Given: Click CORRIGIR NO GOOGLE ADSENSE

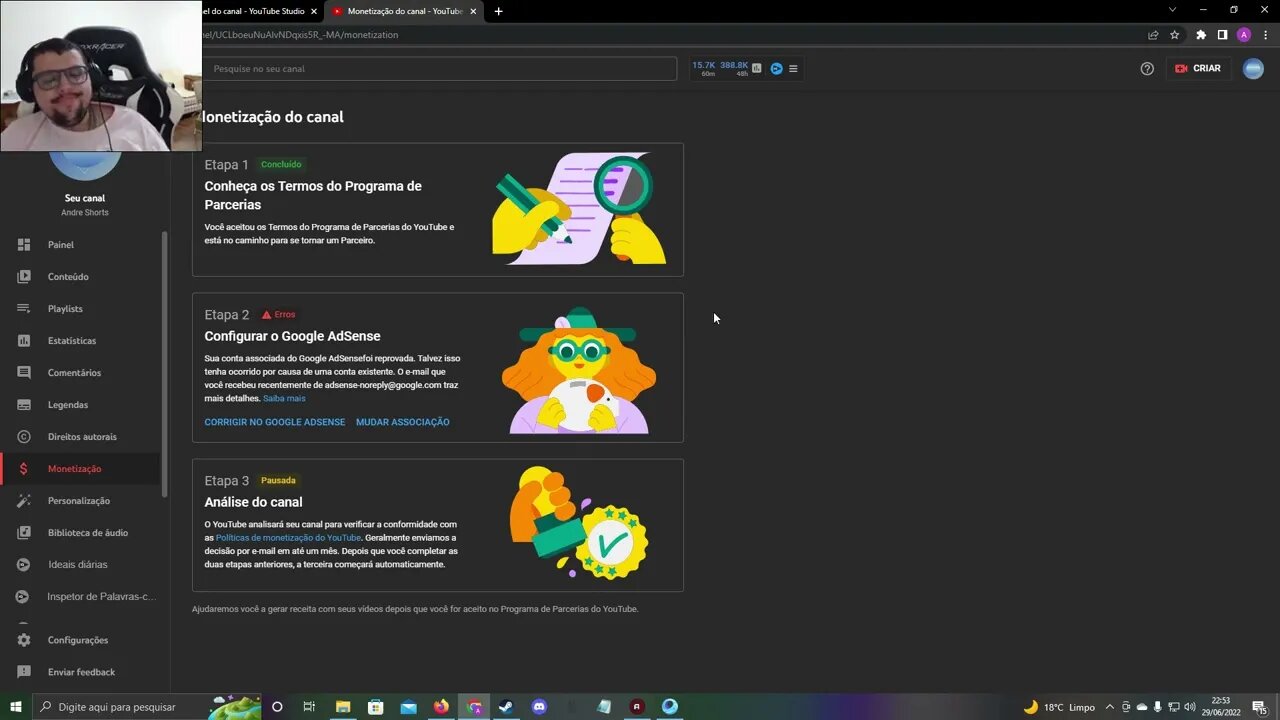Looking at the screenshot, I should click(275, 422).
